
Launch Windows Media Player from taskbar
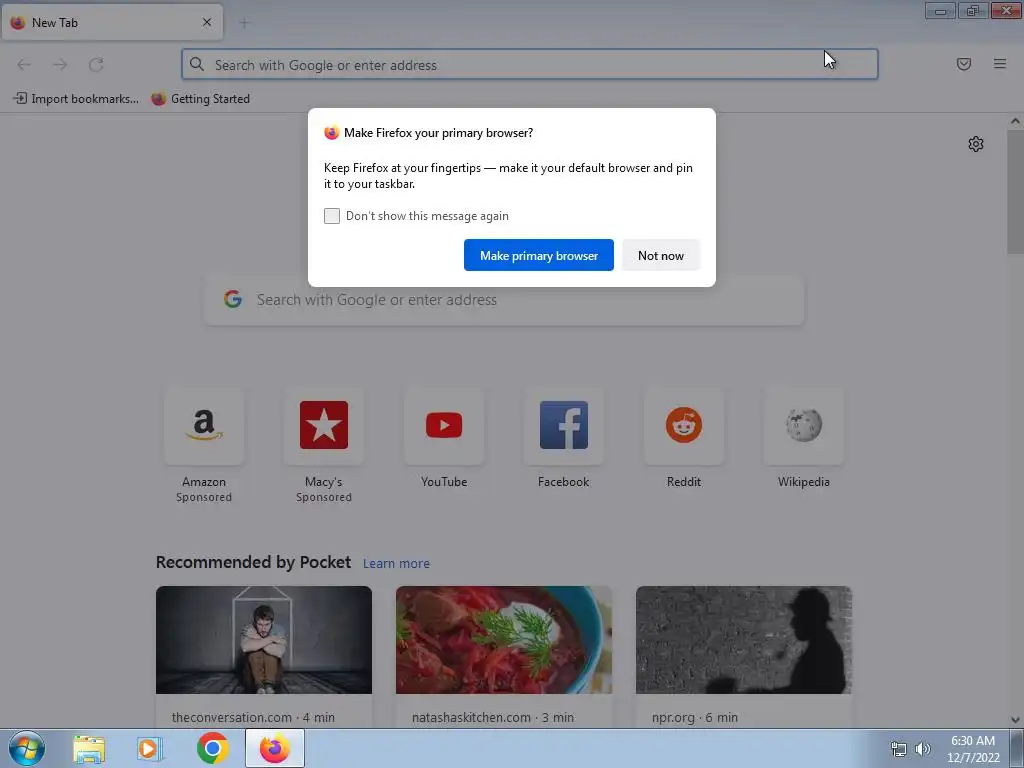tap(150, 749)
